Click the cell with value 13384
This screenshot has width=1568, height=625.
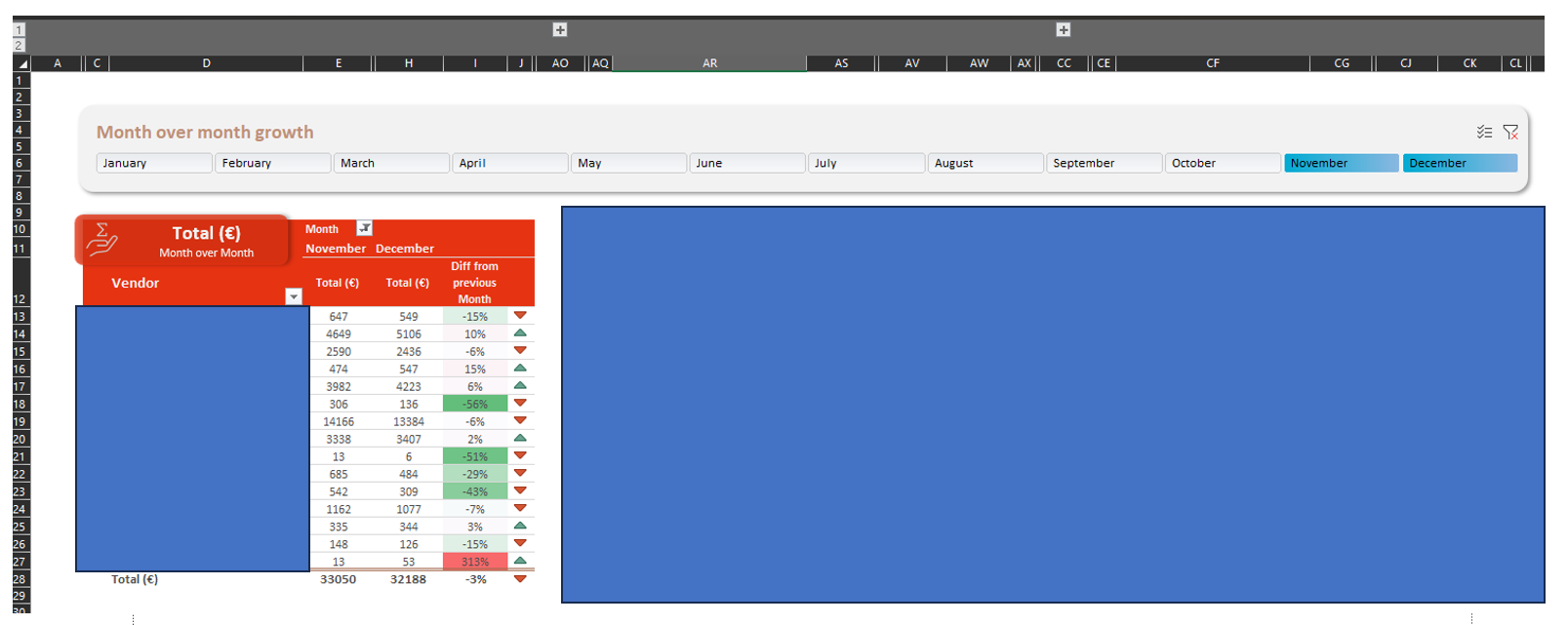[x=408, y=421]
